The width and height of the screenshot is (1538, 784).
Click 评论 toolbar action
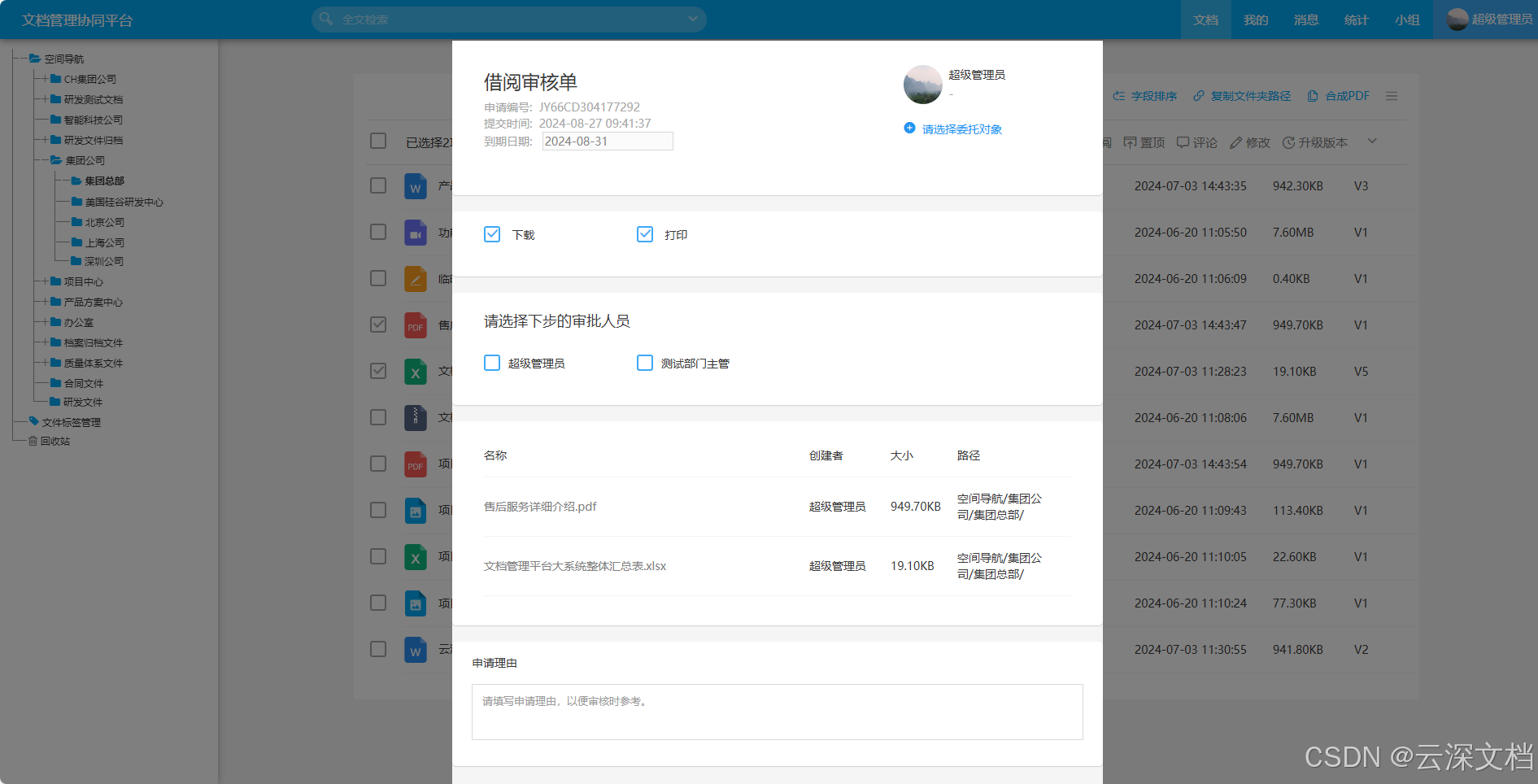tap(1197, 142)
